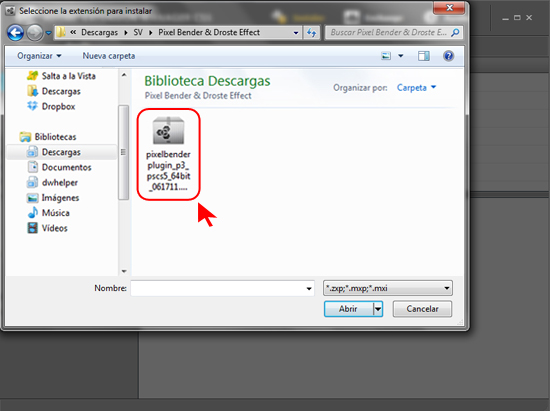Click the sidebar scrollbar thumb

[123, 152]
